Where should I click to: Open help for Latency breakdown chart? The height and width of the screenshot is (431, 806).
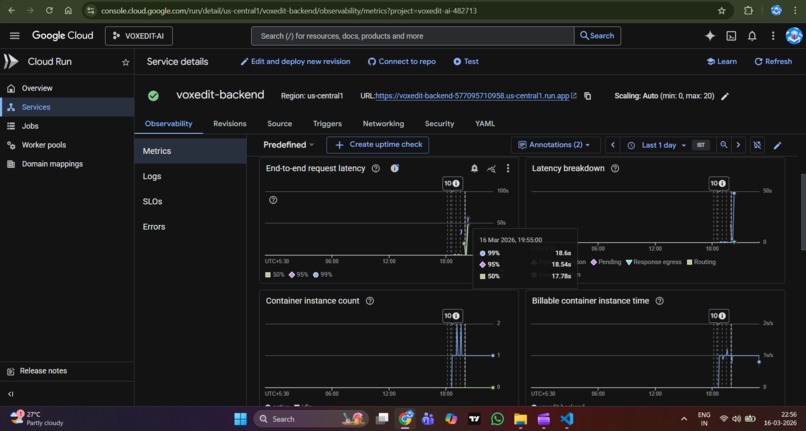point(615,168)
